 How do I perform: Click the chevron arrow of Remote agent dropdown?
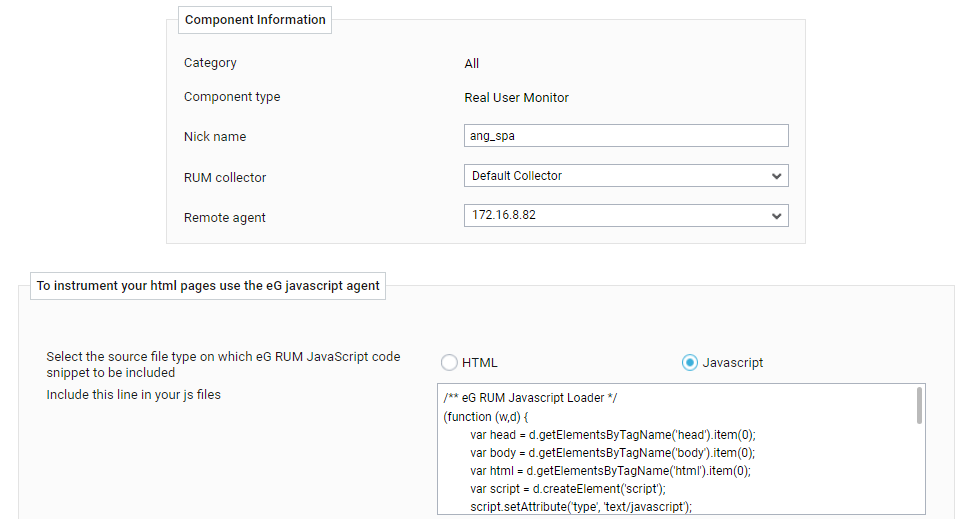pyautogui.click(x=776, y=216)
